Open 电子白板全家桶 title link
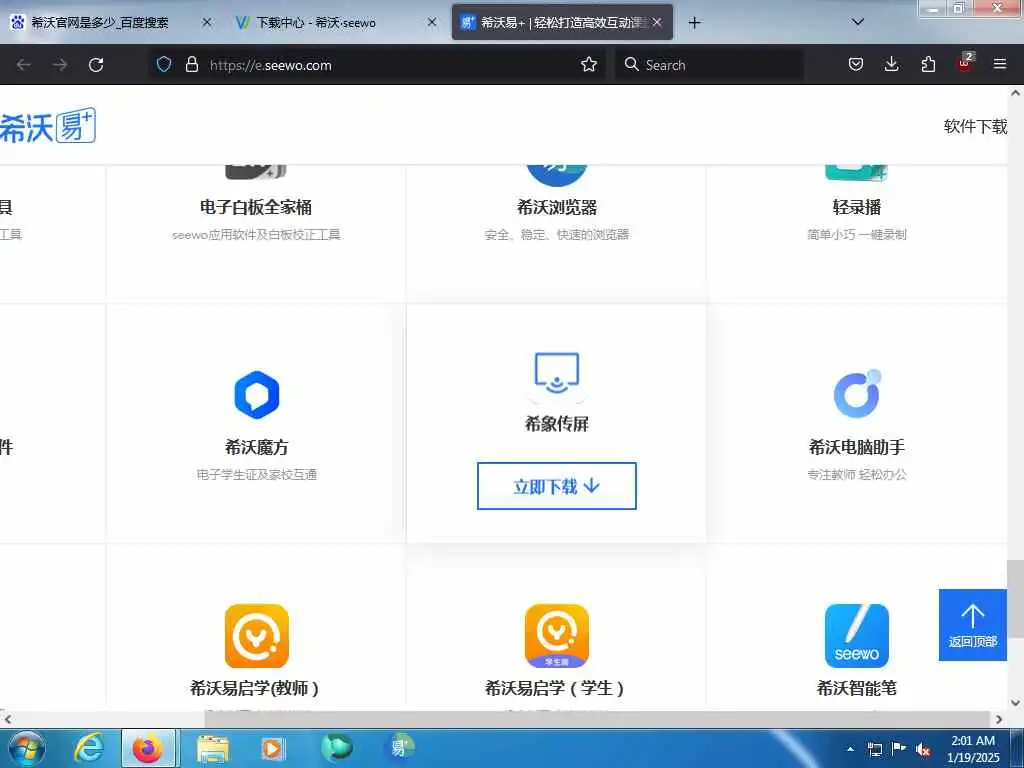The image size is (1024, 768). click(256, 207)
